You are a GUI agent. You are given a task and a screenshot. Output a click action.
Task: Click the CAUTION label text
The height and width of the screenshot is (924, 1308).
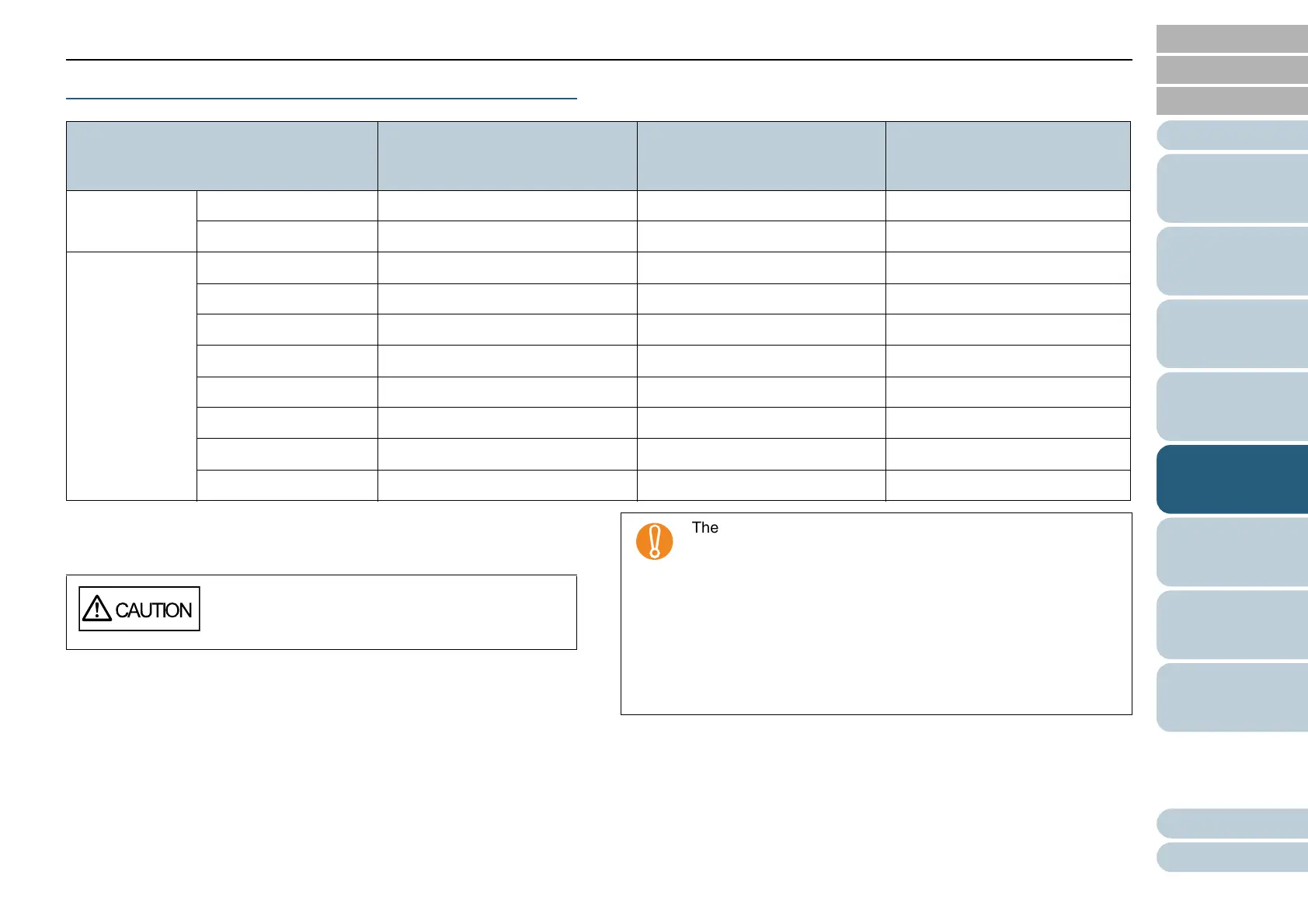pyautogui.click(x=153, y=610)
